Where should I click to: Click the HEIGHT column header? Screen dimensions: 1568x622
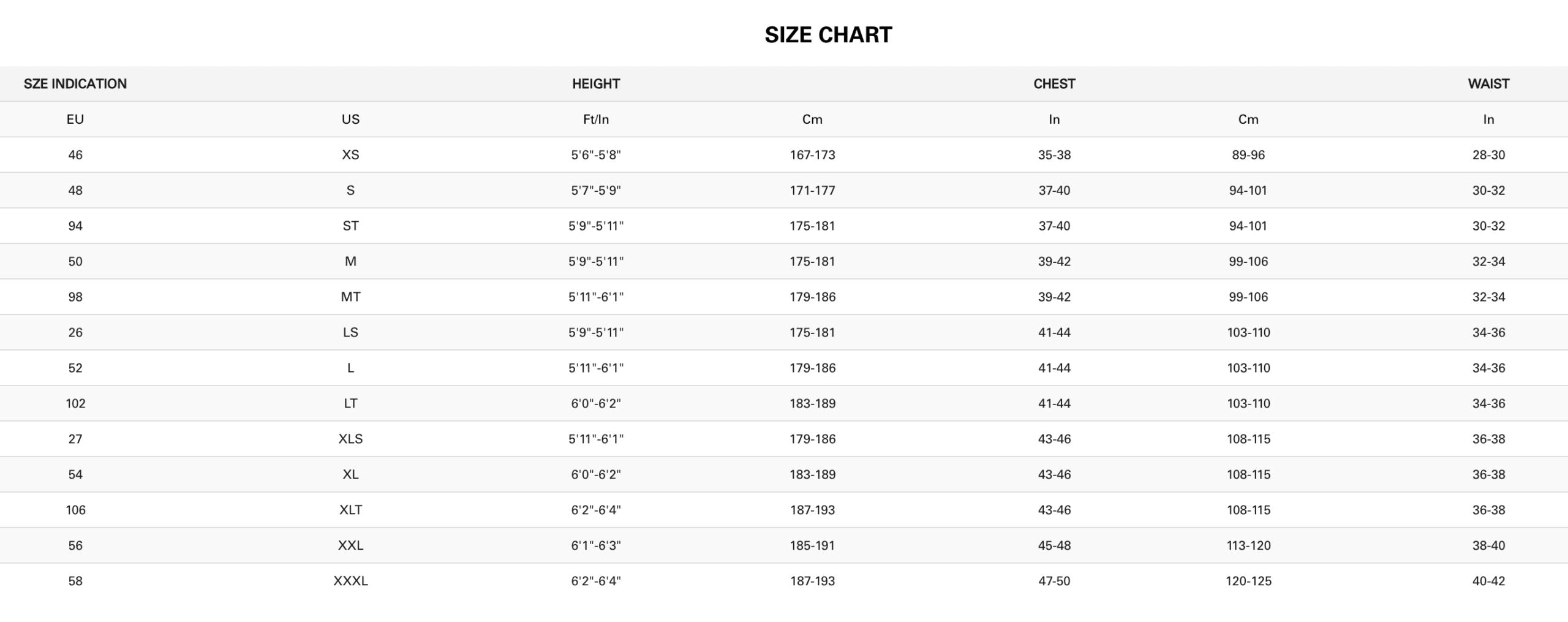(x=596, y=84)
